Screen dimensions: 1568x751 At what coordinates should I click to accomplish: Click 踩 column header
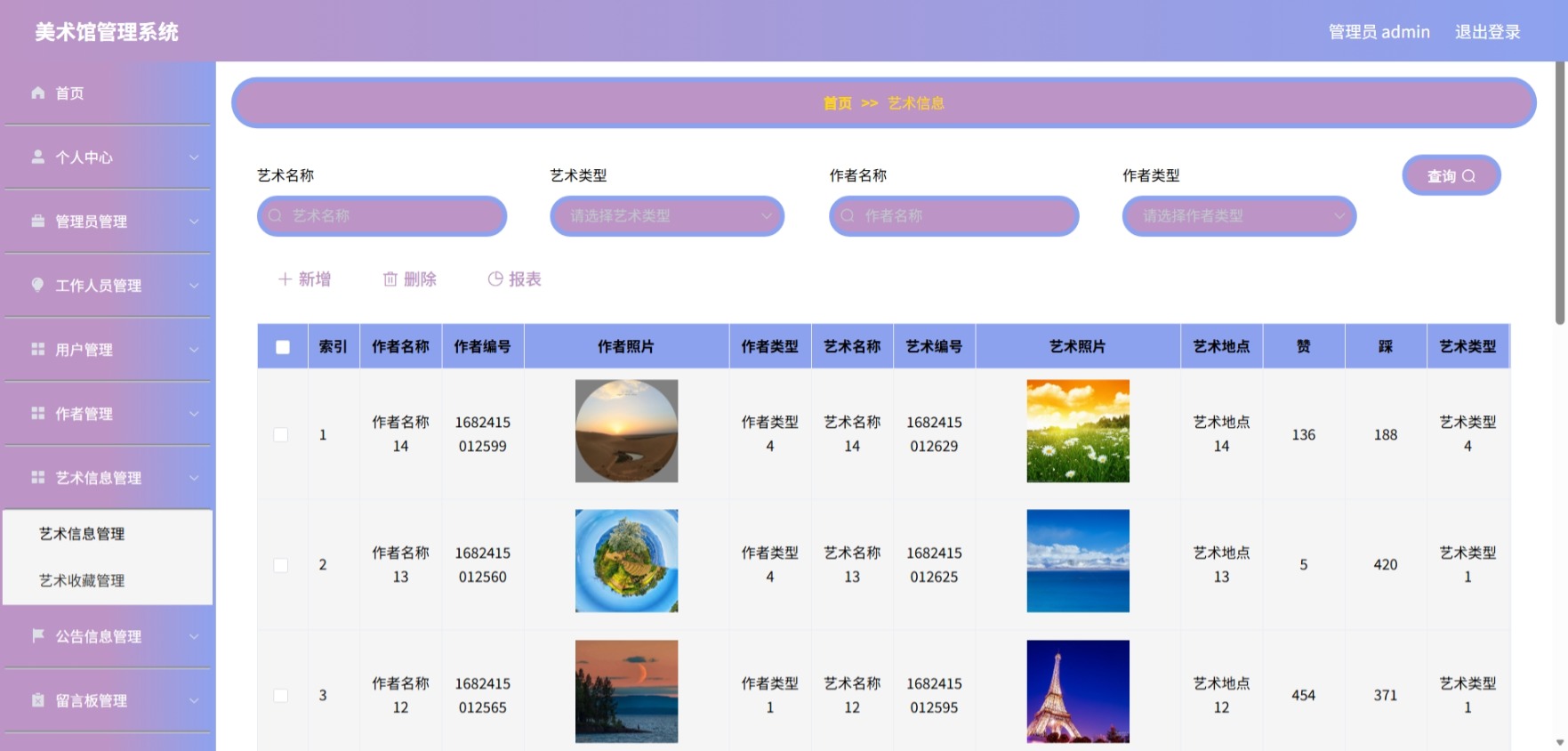[x=1386, y=347]
